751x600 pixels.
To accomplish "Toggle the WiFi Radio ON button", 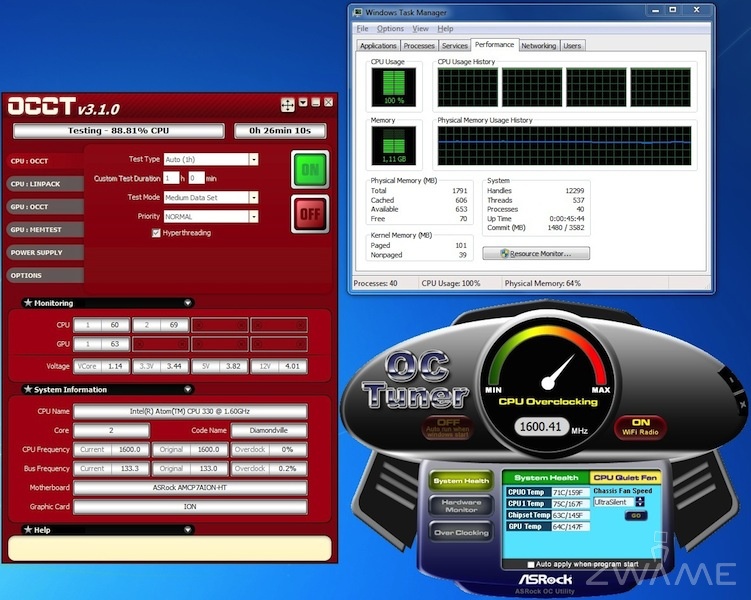I will 640,427.
